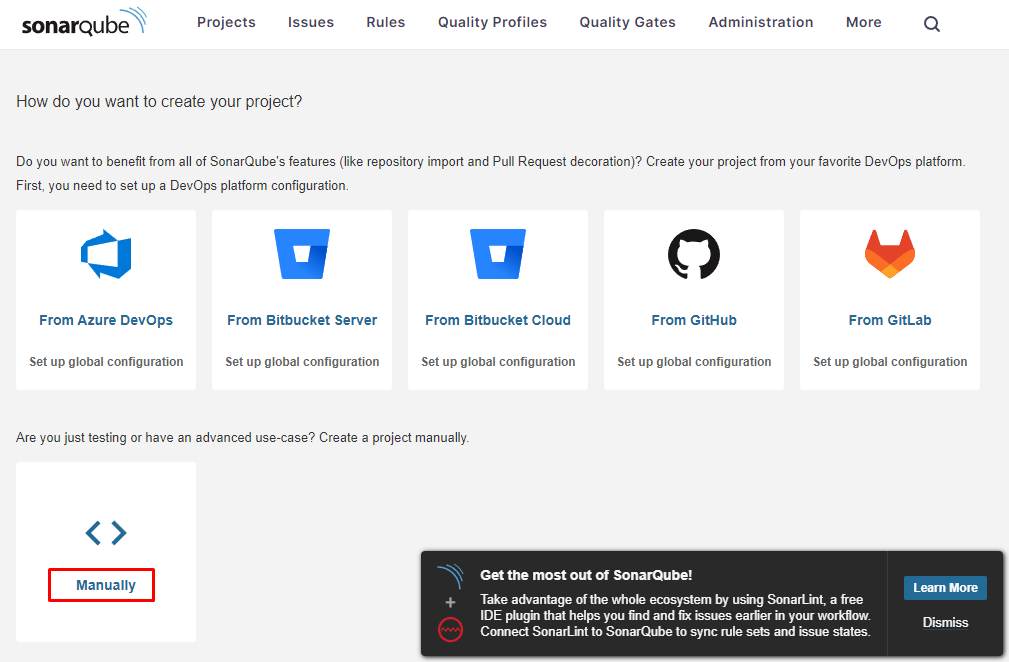The height and width of the screenshot is (662, 1009).
Task: Go to the Issues page
Action: 311,22
